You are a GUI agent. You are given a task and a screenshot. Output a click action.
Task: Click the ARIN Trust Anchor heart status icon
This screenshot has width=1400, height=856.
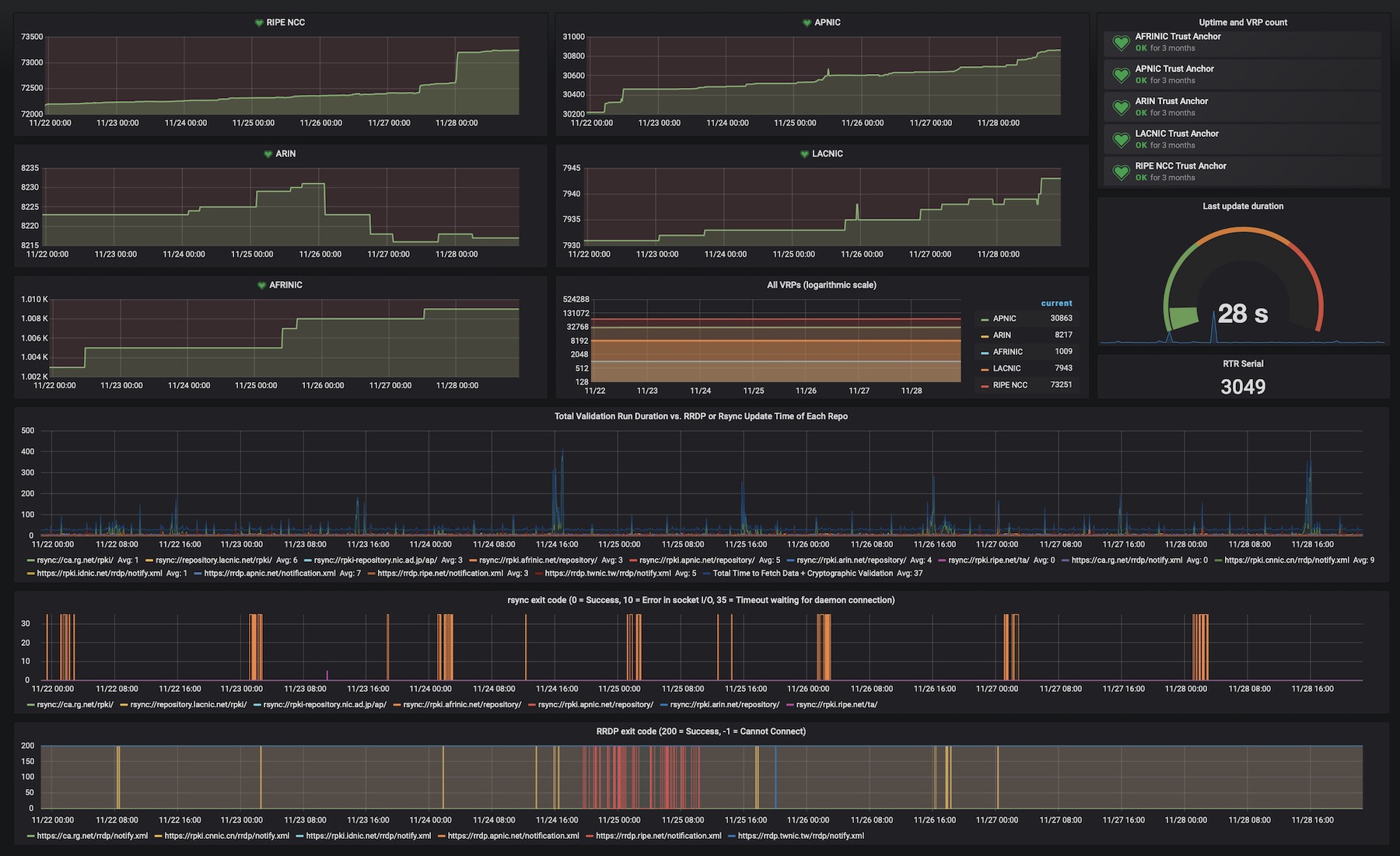click(x=1121, y=107)
